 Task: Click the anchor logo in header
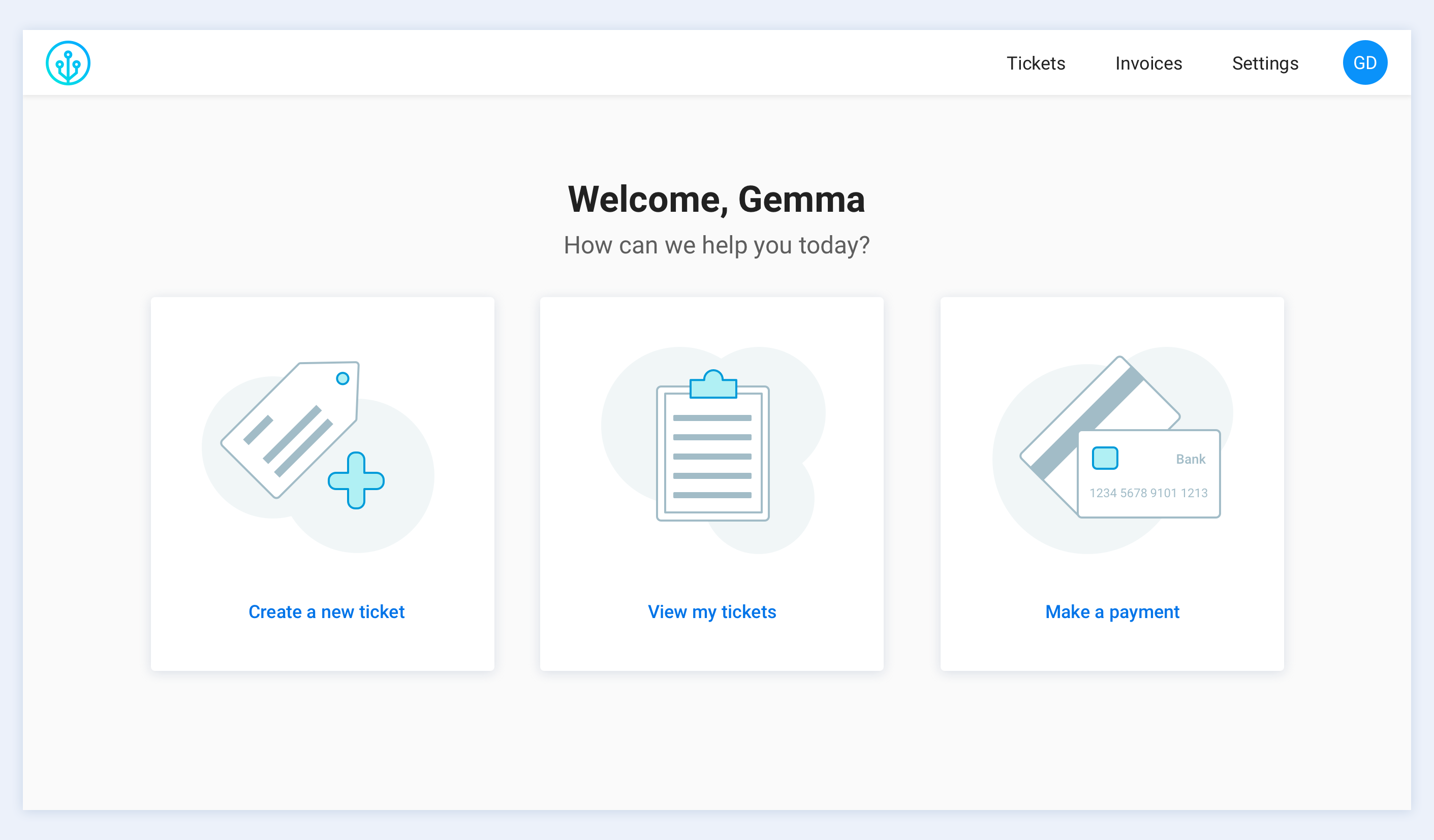click(68, 62)
